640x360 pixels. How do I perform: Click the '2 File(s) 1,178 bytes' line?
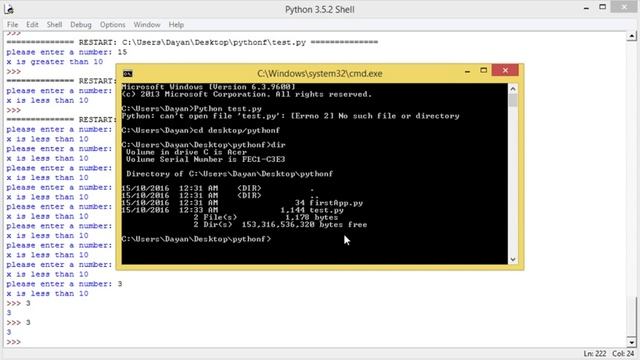[x=266, y=218]
